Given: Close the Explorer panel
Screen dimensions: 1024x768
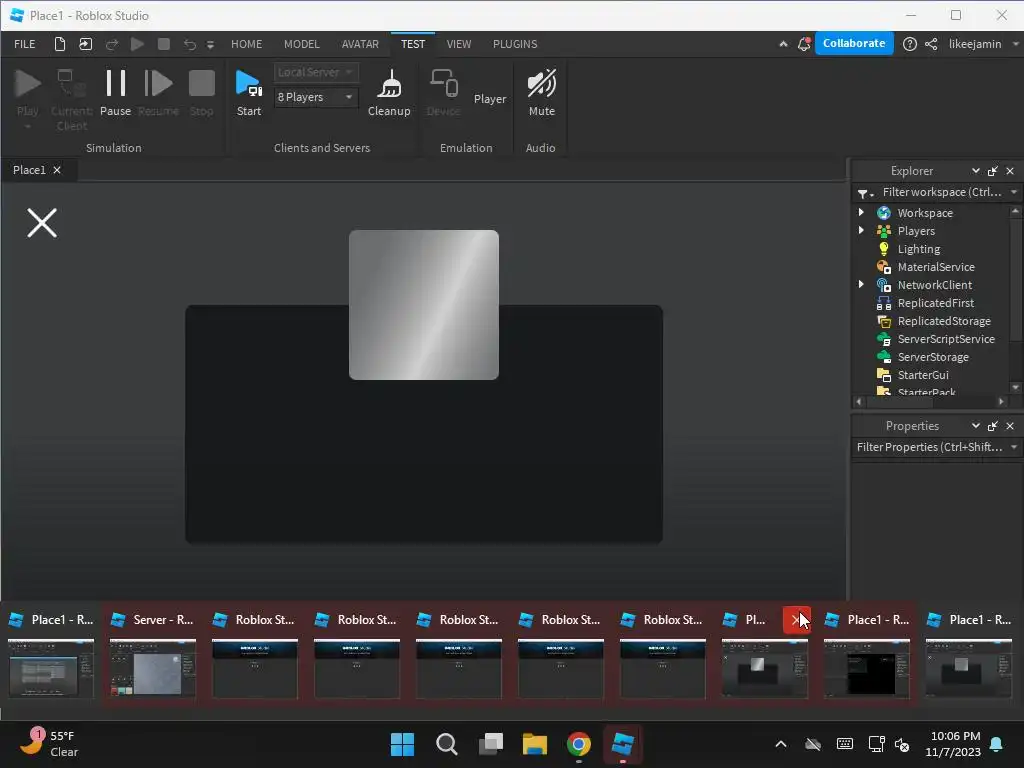Looking at the screenshot, I should tap(1010, 170).
